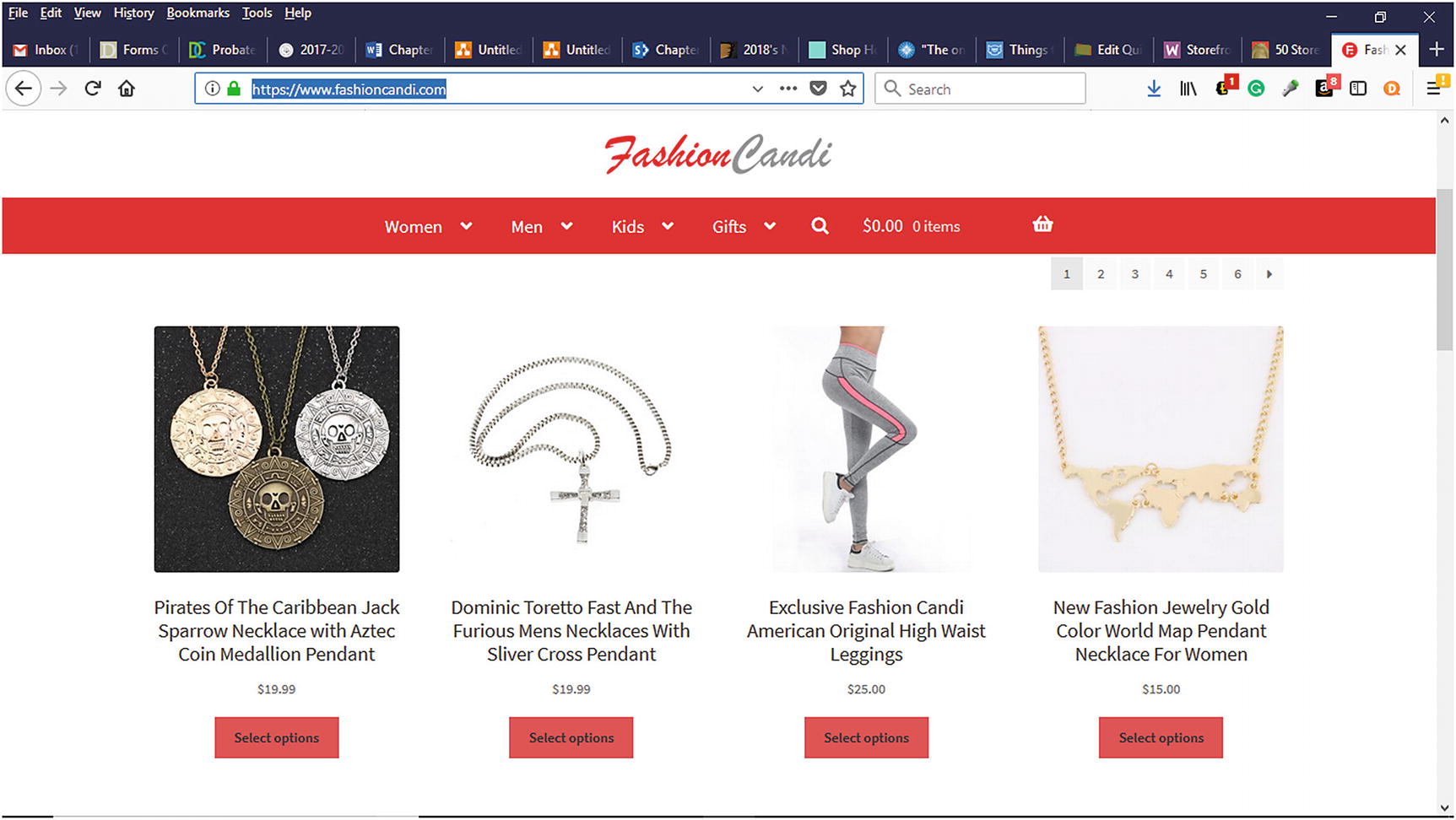Toggle the sidebar view icon
Viewport: 1456px width, 820px height.
[x=1358, y=89]
